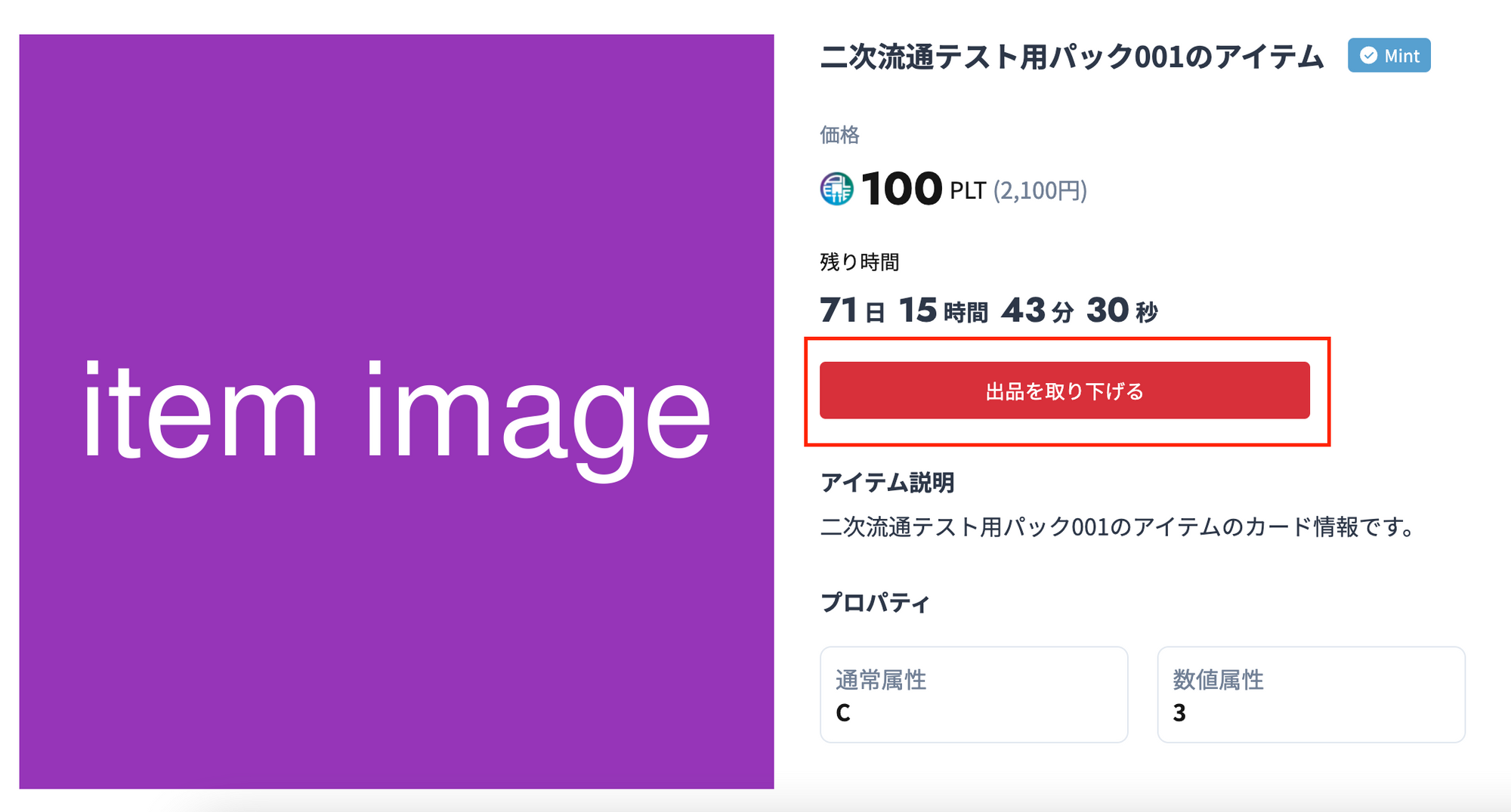The width and height of the screenshot is (1511, 812).
Task: Click the プロパティ section heading
Action: pyautogui.click(x=875, y=603)
